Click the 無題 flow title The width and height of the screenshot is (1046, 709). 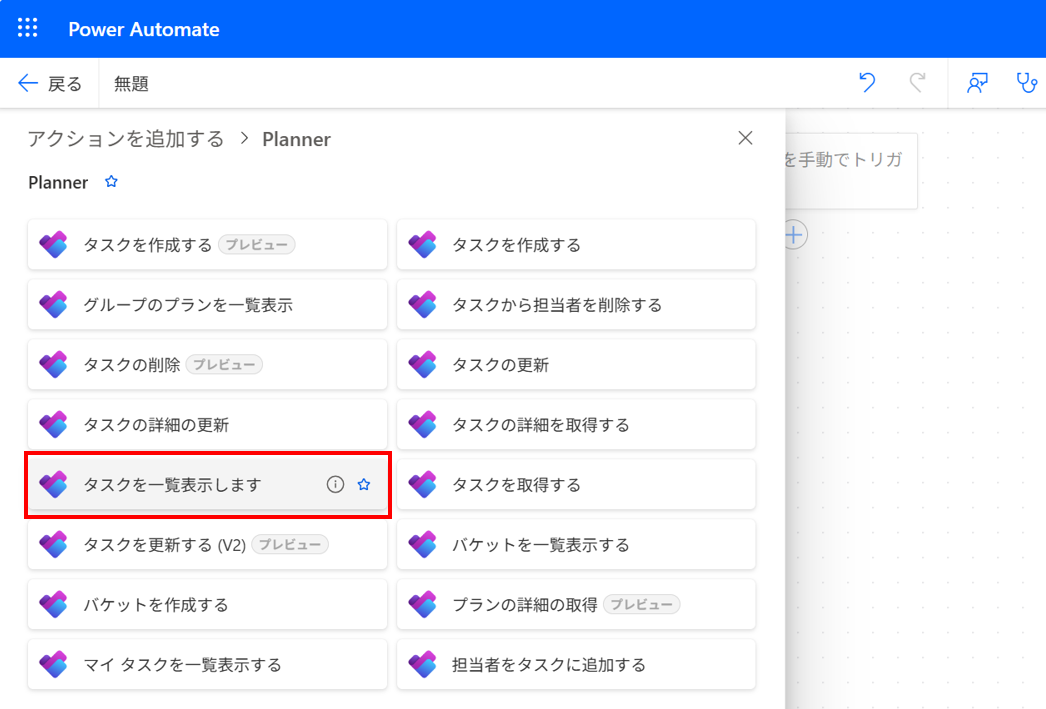click(131, 83)
